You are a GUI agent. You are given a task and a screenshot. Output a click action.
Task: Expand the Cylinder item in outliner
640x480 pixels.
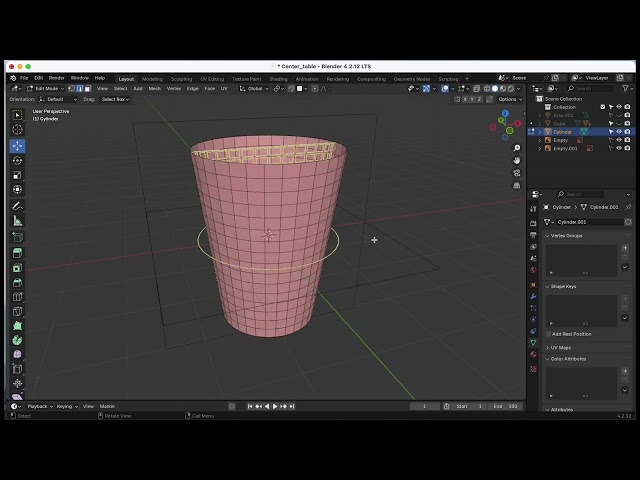pyautogui.click(x=540, y=132)
